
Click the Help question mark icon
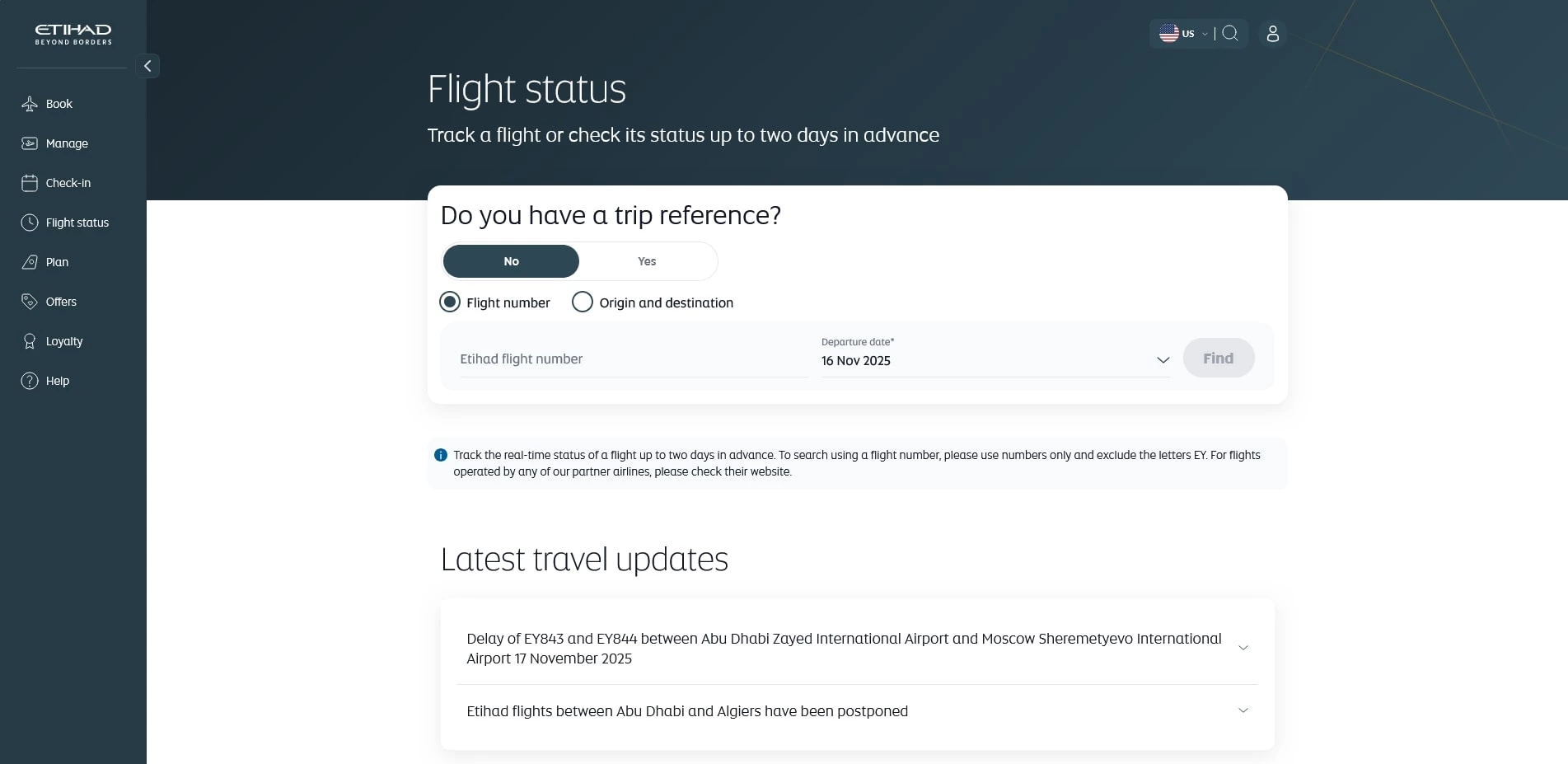[30, 381]
